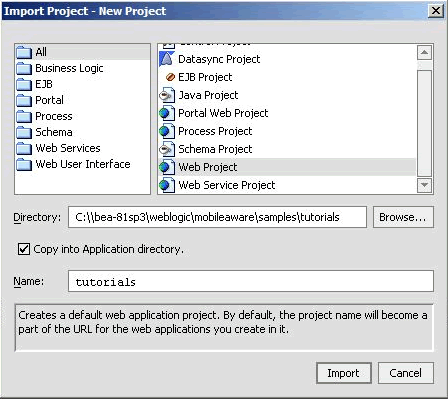
Task: Click the All category folder icon
Action: coord(24,52)
